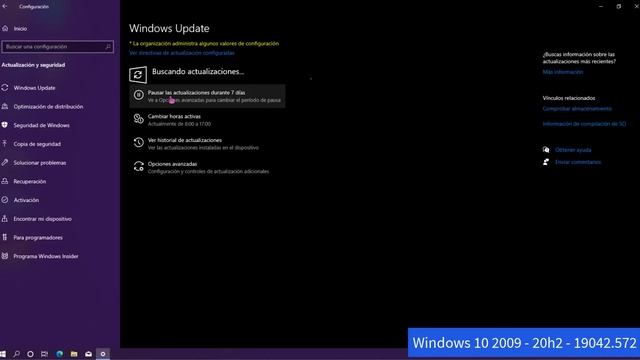Screen dimensions: 640x360
Task: Click the Enviar comentarios person icon
Action: [x=546, y=162]
